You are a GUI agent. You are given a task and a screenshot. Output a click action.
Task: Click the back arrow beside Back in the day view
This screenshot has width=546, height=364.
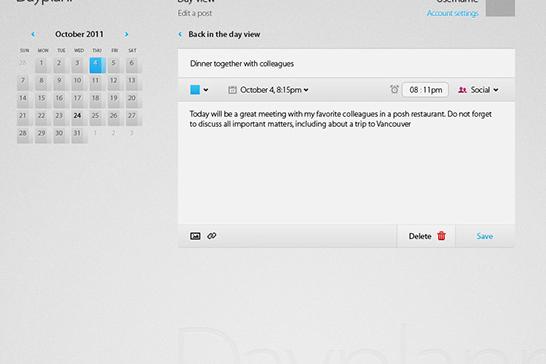[x=180, y=34]
